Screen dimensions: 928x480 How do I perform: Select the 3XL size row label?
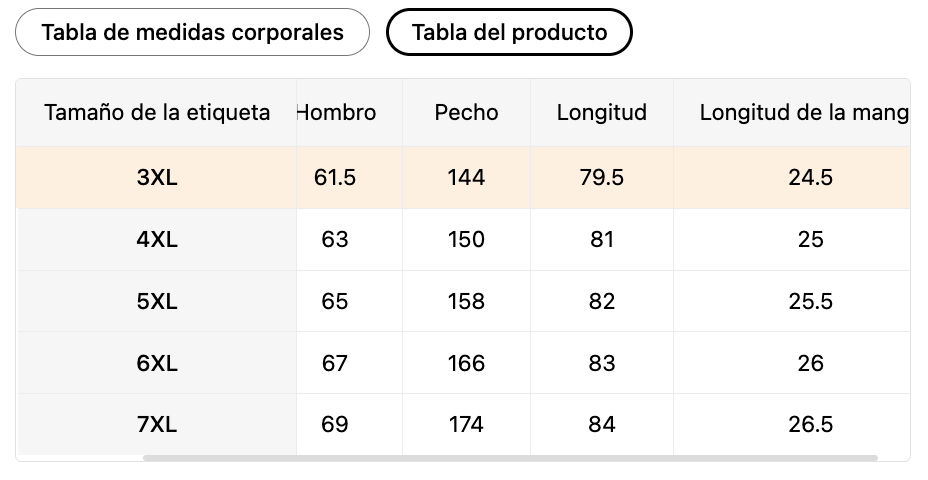pos(157,178)
